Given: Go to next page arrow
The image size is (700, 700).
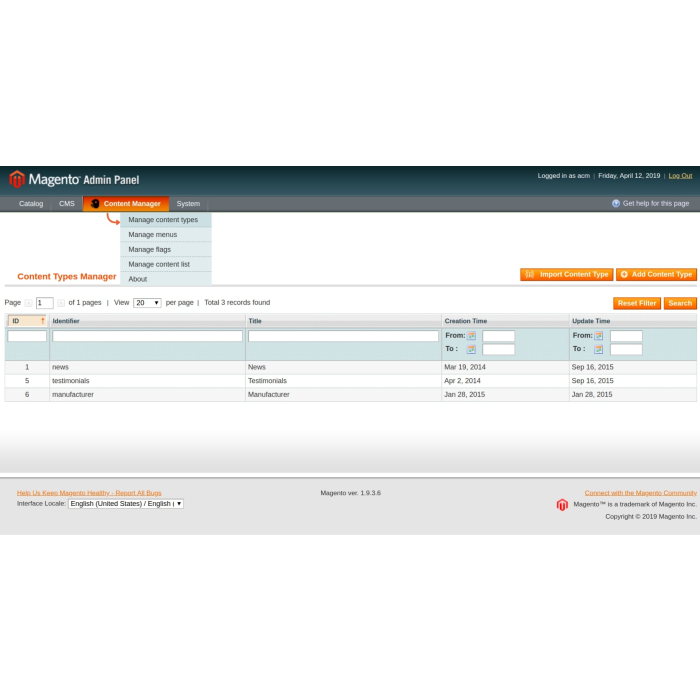Looking at the screenshot, I should tap(61, 303).
